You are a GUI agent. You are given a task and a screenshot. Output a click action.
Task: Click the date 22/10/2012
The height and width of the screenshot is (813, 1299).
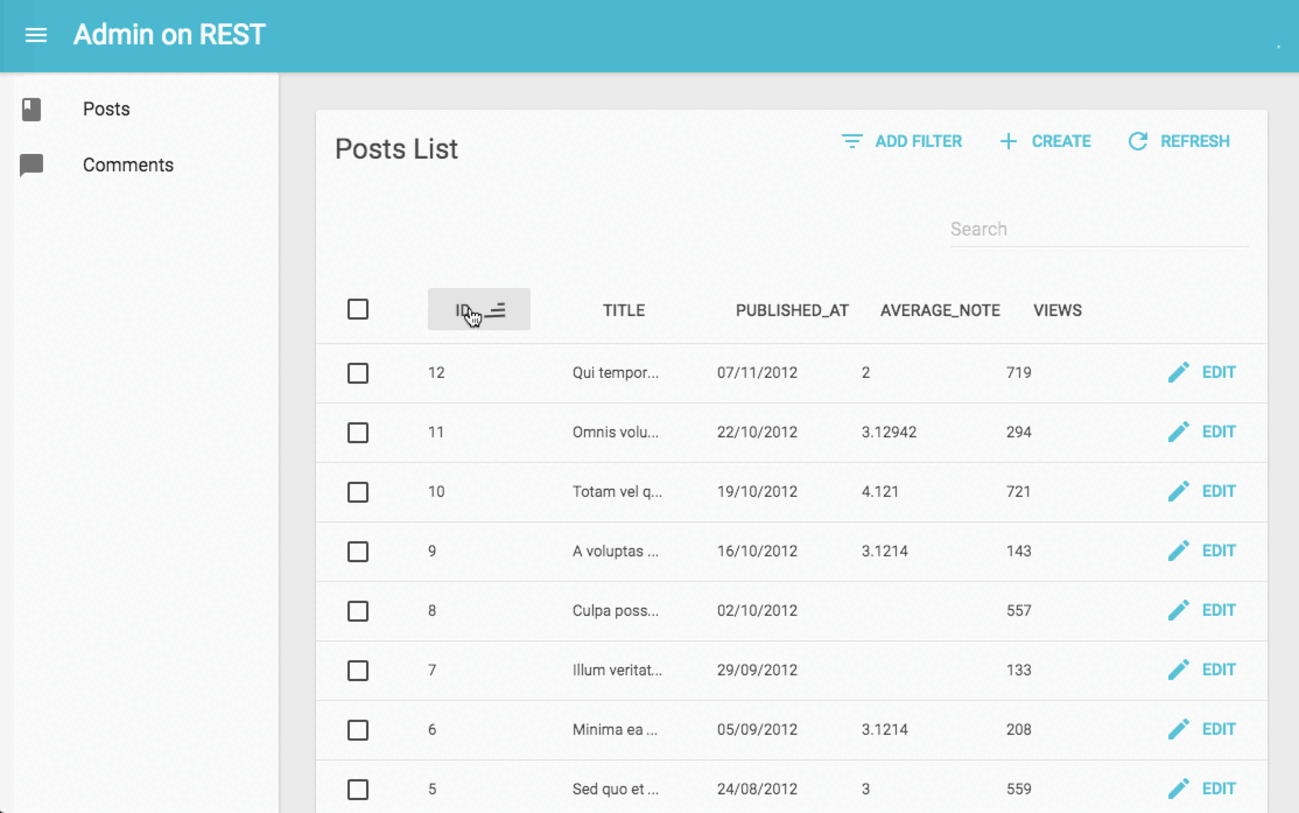coord(757,432)
